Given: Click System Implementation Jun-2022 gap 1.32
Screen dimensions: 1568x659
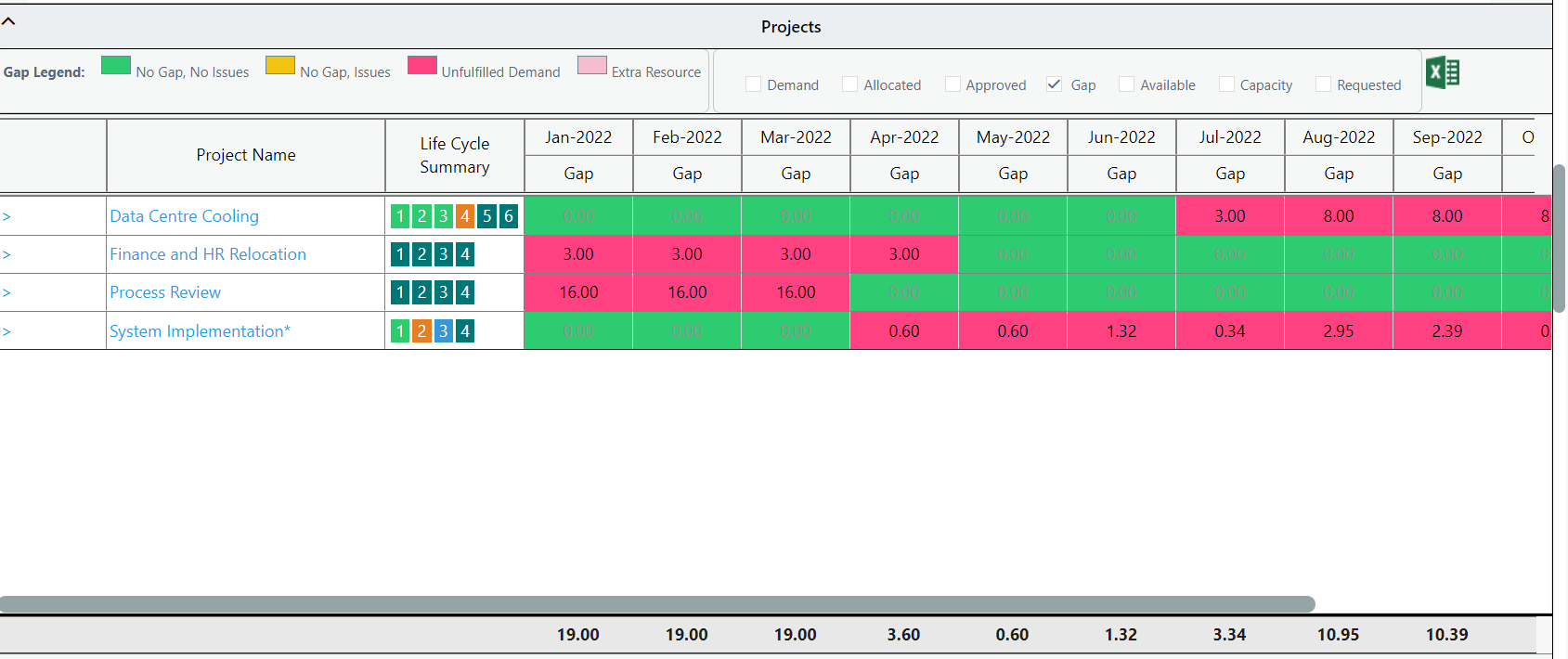Looking at the screenshot, I should 1121,331.
